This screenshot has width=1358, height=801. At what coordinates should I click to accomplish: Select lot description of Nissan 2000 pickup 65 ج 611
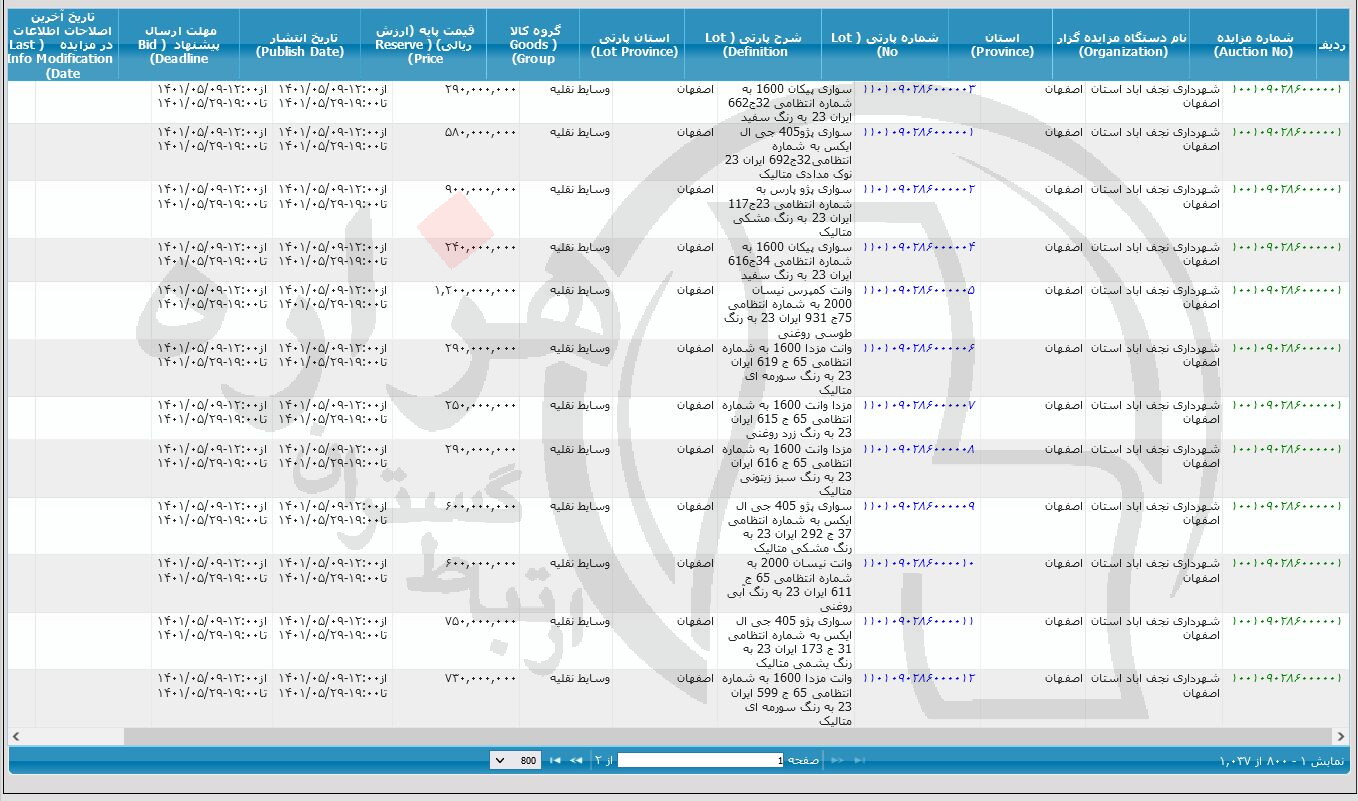[790, 585]
